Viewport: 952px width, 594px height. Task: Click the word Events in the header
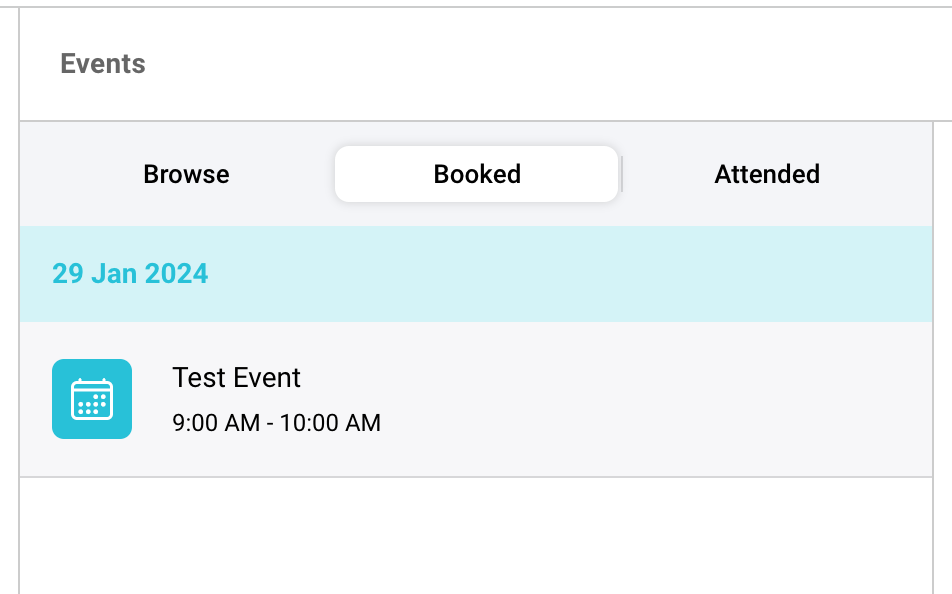point(103,64)
